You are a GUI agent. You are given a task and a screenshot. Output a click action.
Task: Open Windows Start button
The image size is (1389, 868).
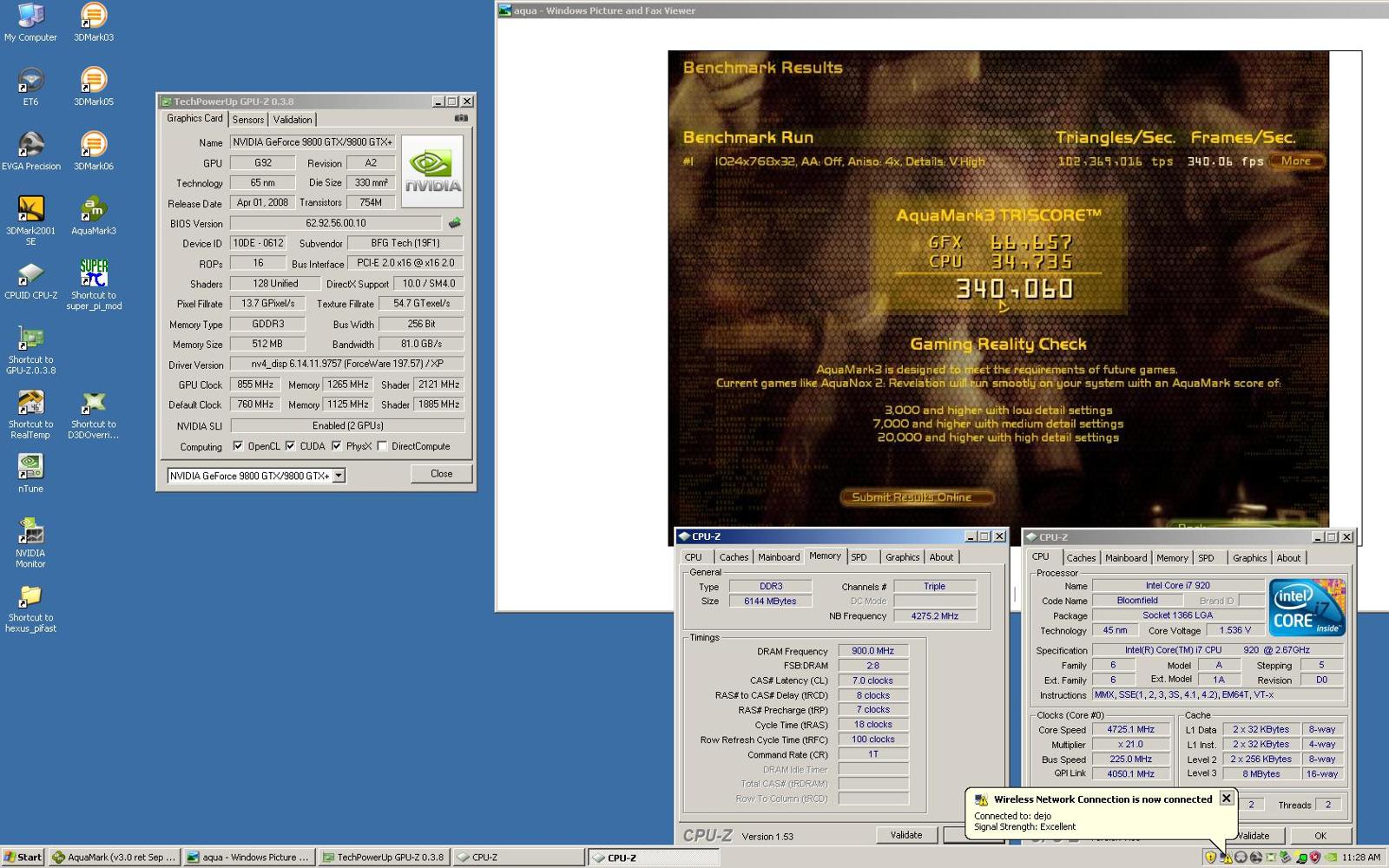(x=23, y=857)
